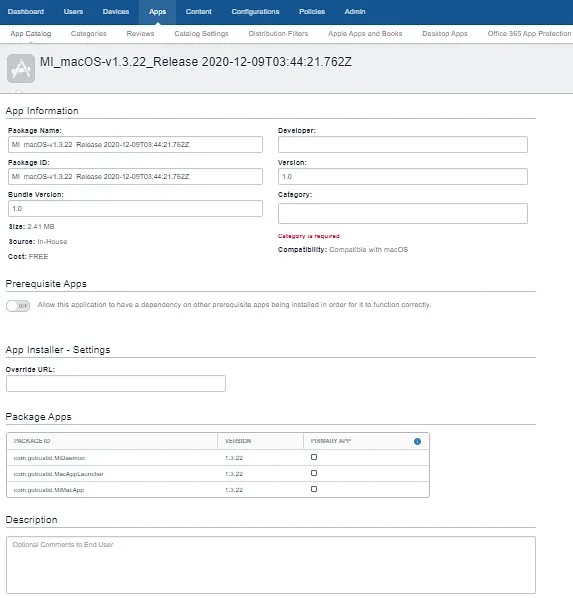The height and width of the screenshot is (598, 573).
Task: Click the Package Name field
Action: pos(135,145)
